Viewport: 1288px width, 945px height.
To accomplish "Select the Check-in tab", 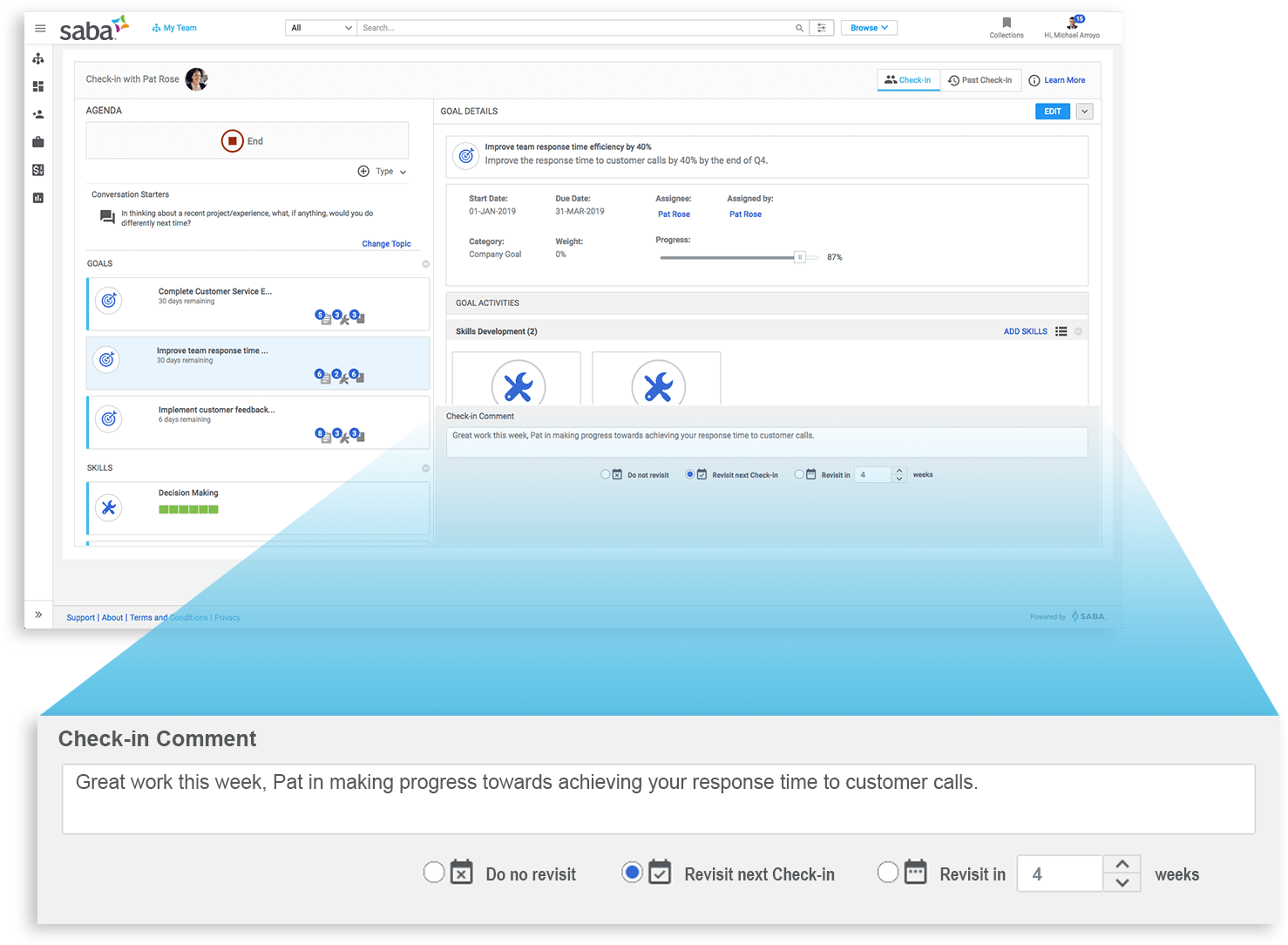I will pos(908,80).
